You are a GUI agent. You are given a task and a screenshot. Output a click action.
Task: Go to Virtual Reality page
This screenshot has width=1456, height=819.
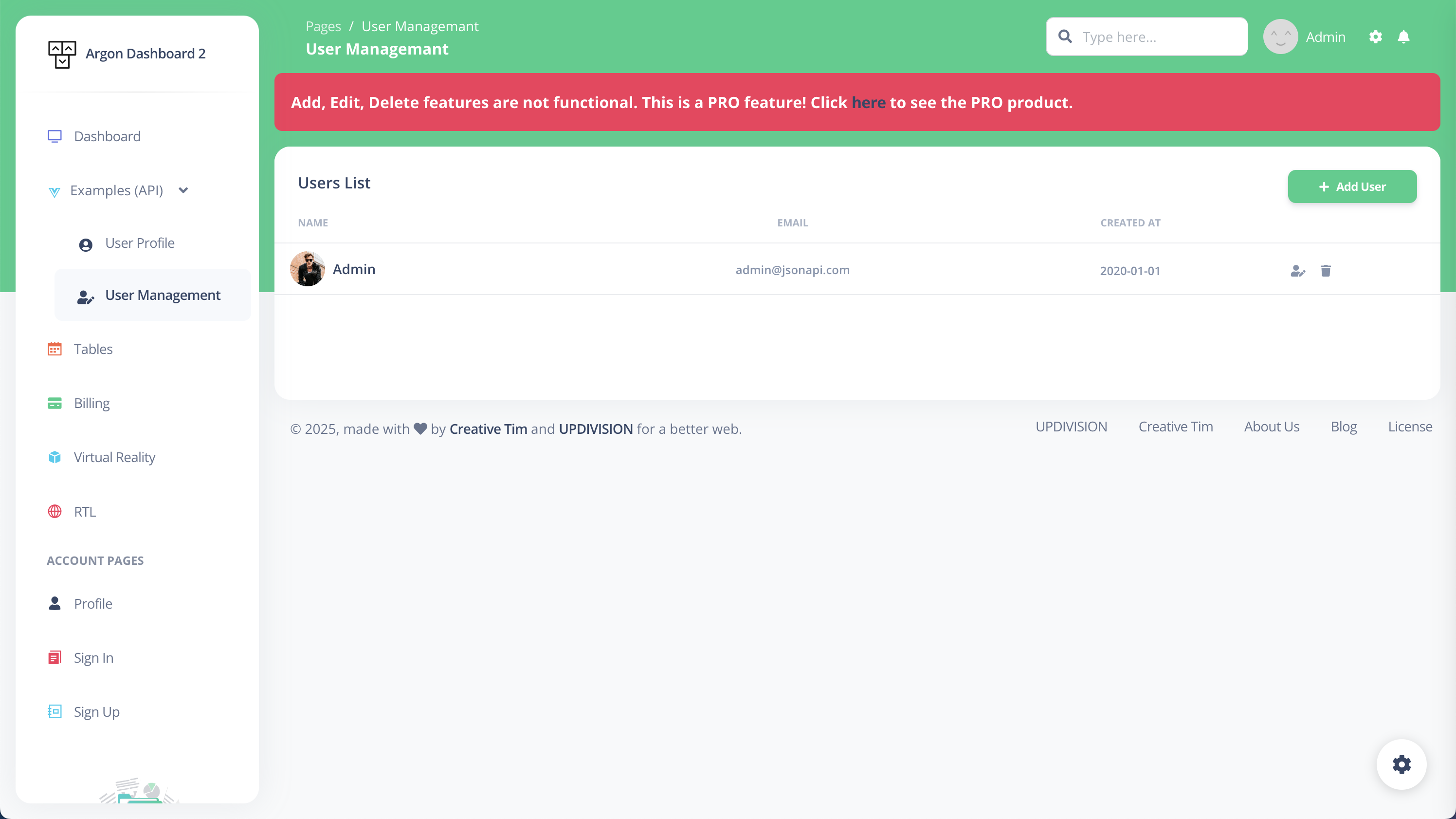pos(114,457)
